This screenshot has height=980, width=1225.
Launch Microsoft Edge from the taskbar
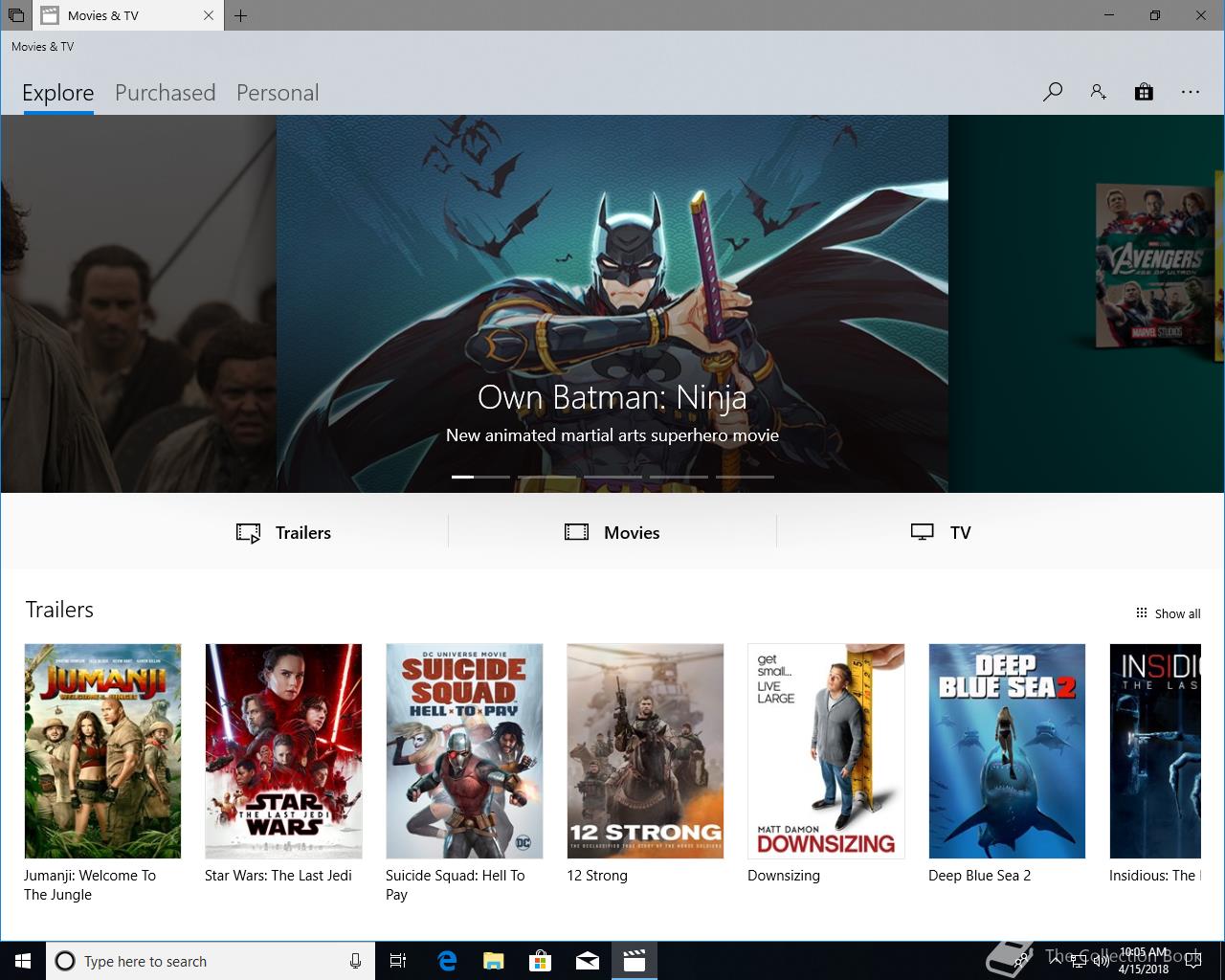447,961
